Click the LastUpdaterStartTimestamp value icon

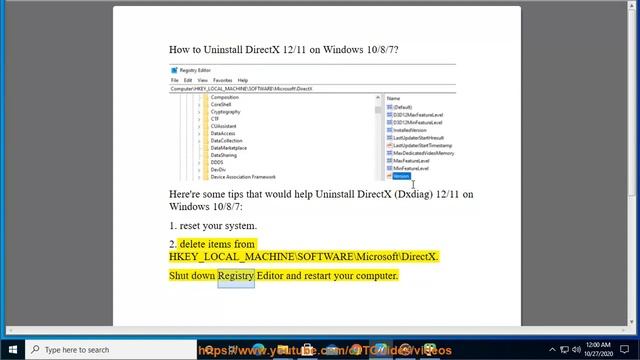coord(389,145)
